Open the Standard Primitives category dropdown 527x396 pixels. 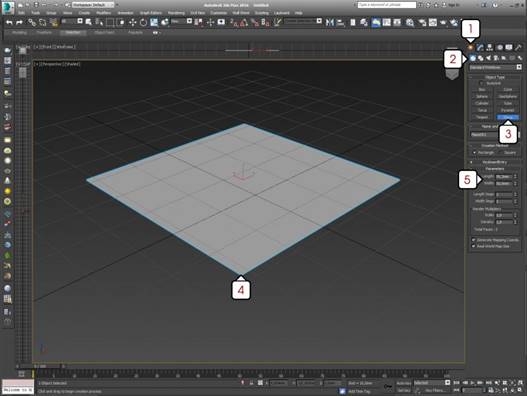click(x=495, y=67)
